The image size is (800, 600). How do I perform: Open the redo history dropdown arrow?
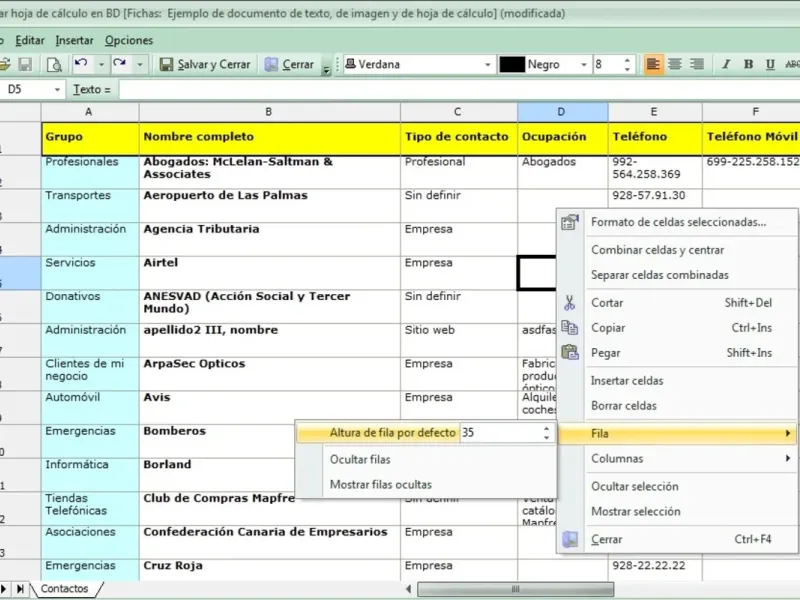coord(140,64)
